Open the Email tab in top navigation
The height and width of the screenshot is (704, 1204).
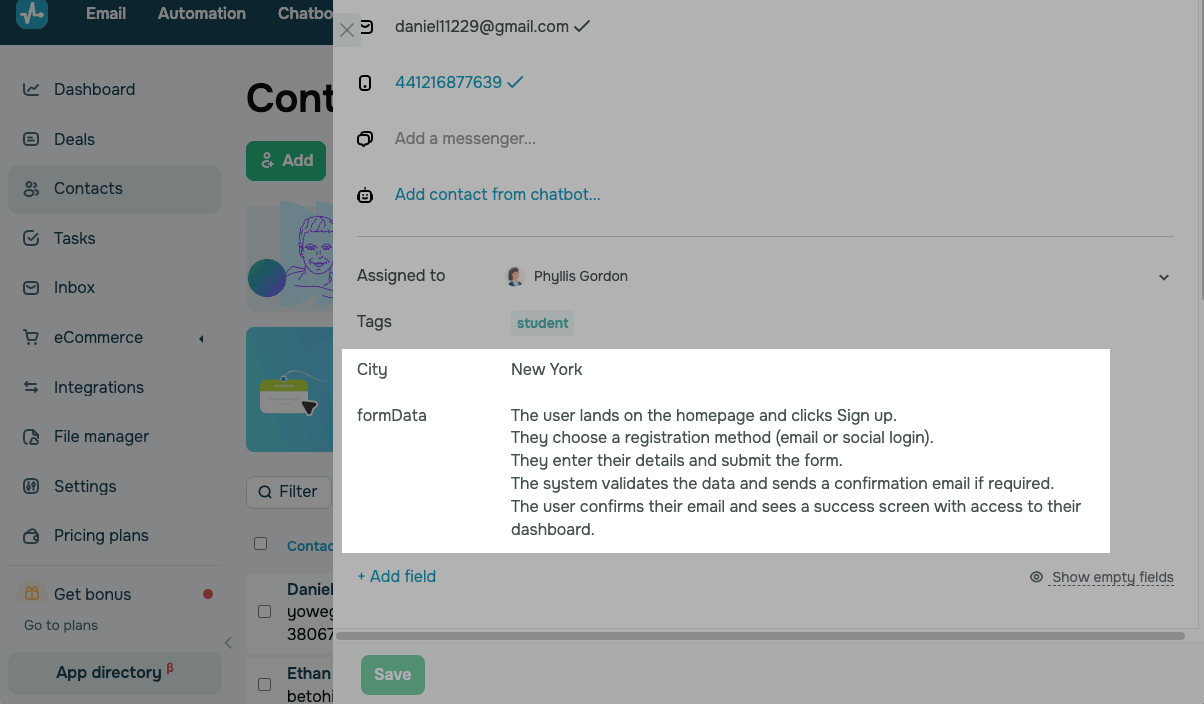106,14
